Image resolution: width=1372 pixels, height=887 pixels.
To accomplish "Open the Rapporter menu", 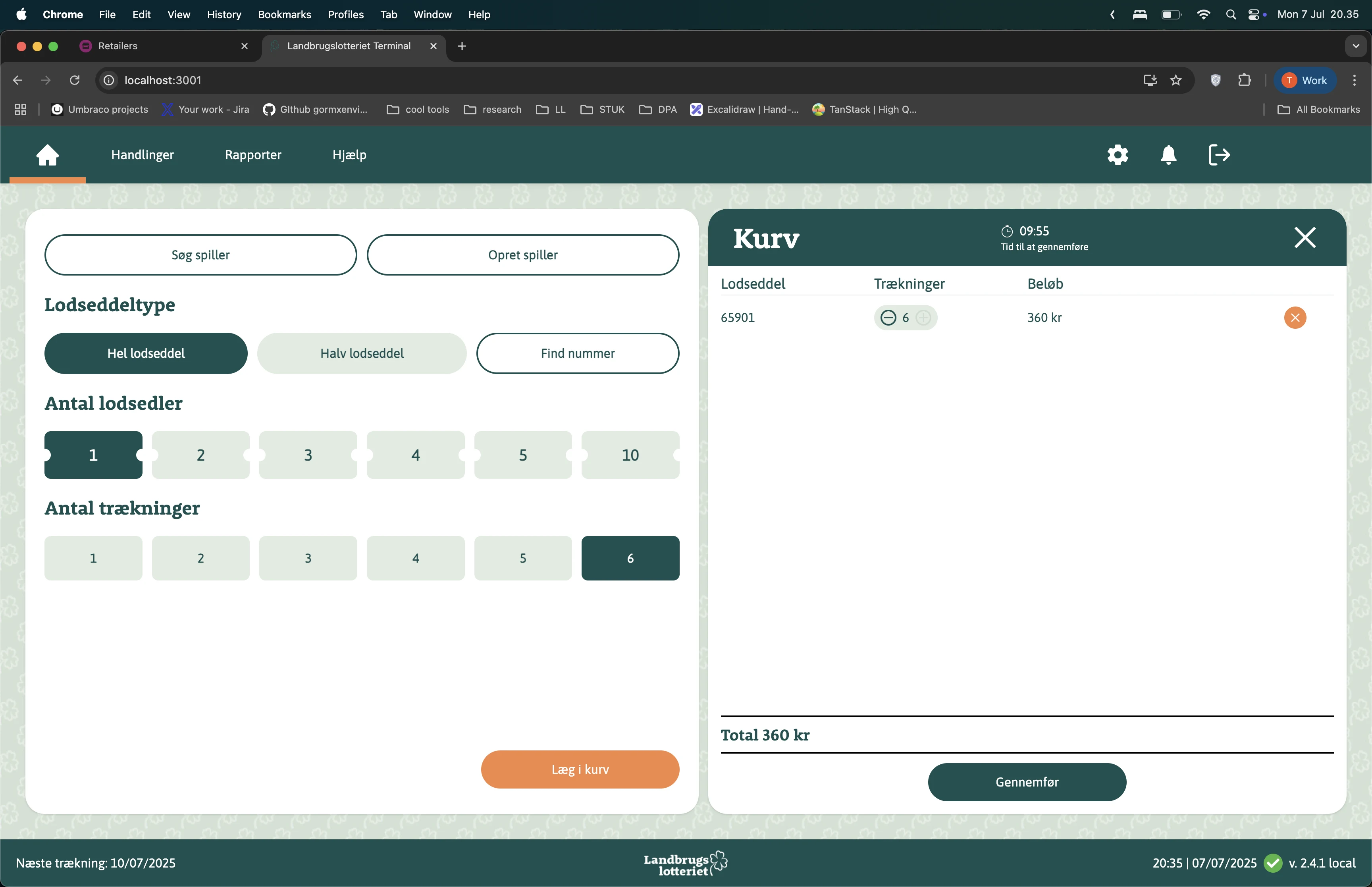I will click(x=253, y=154).
